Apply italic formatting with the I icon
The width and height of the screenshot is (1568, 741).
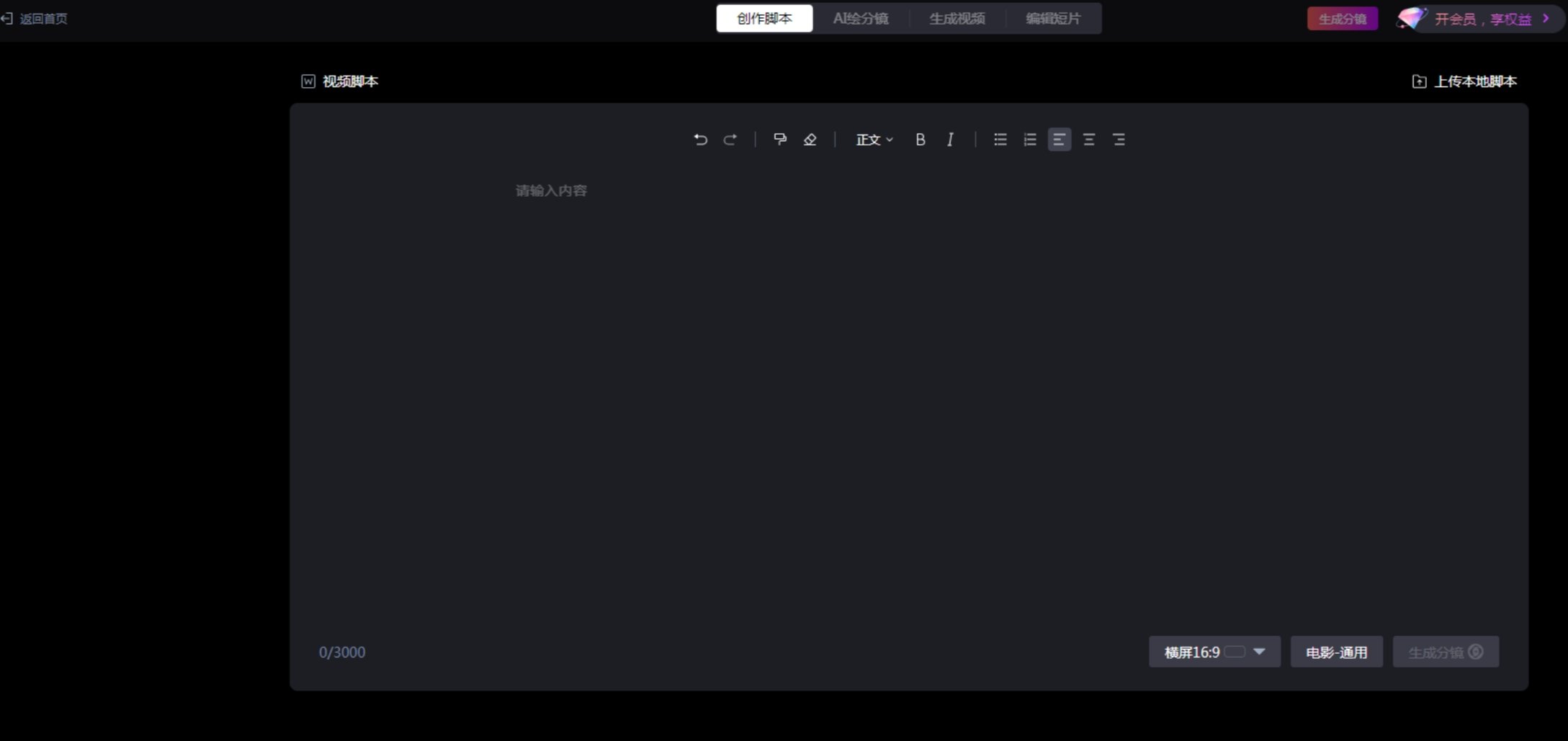pyautogui.click(x=949, y=139)
